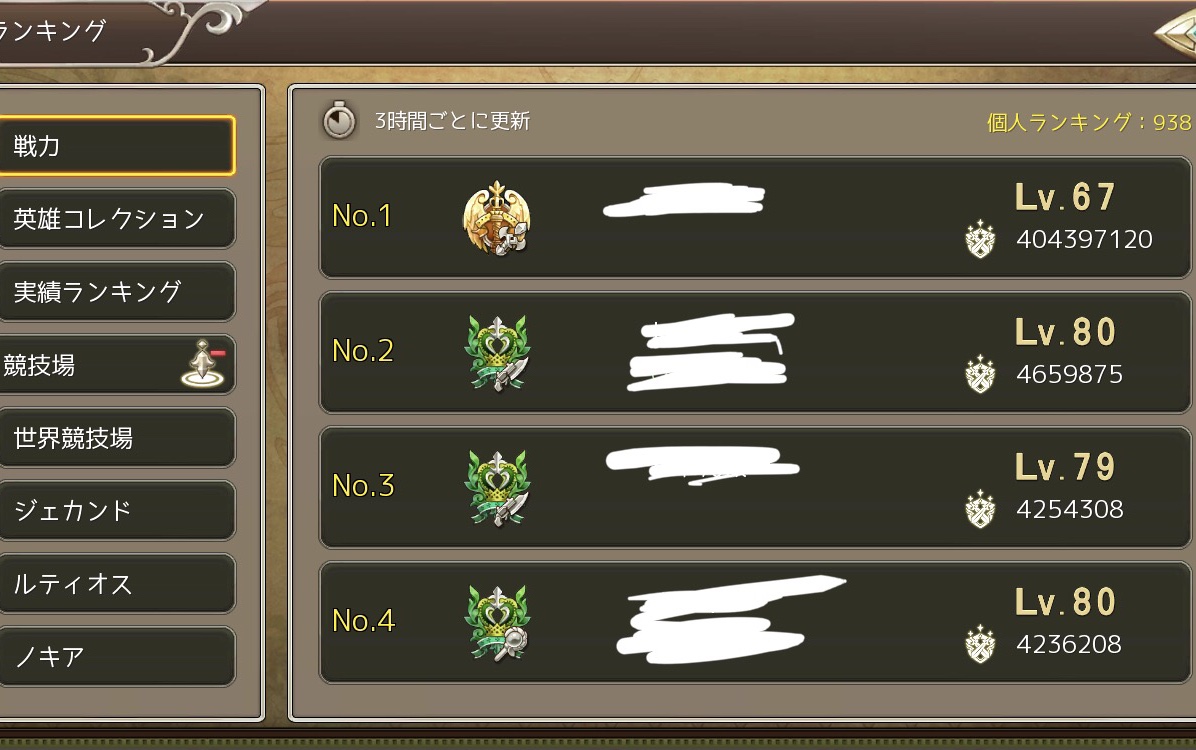Click the green crown emblem of No.2
This screenshot has height=750, width=1196.
[x=497, y=353]
